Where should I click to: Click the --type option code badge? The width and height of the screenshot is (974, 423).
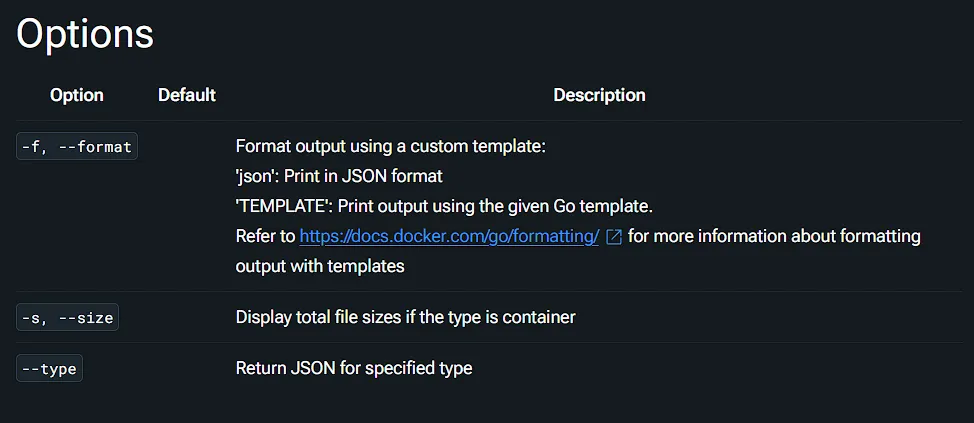(x=49, y=368)
